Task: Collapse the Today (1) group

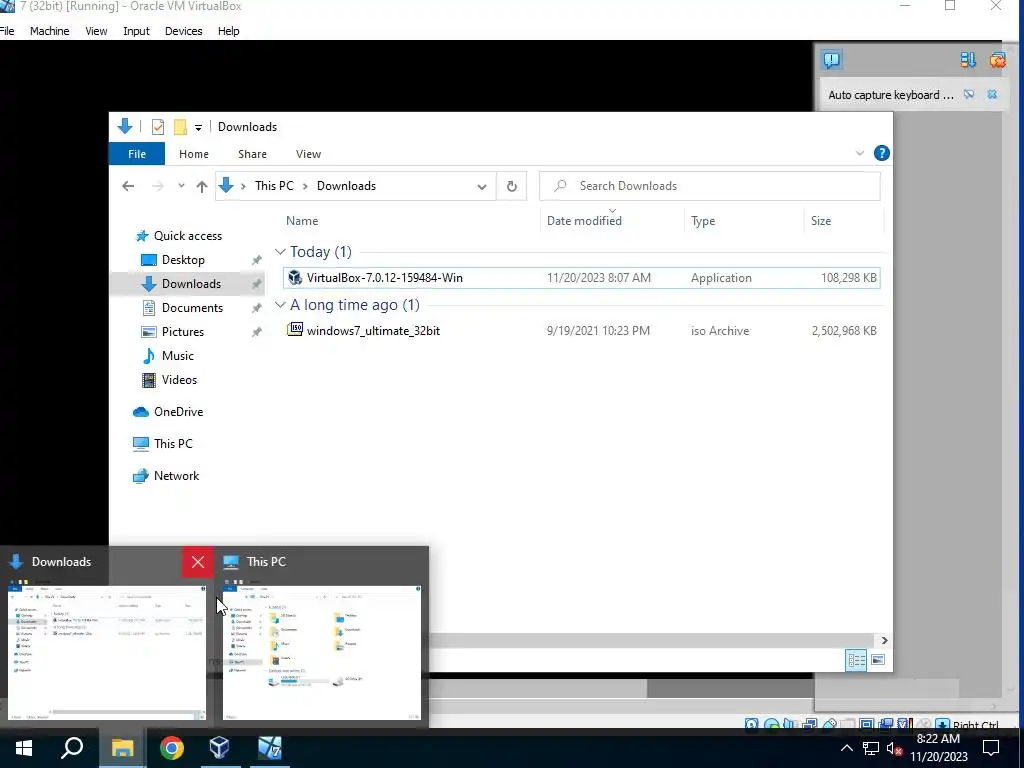Action: point(280,251)
